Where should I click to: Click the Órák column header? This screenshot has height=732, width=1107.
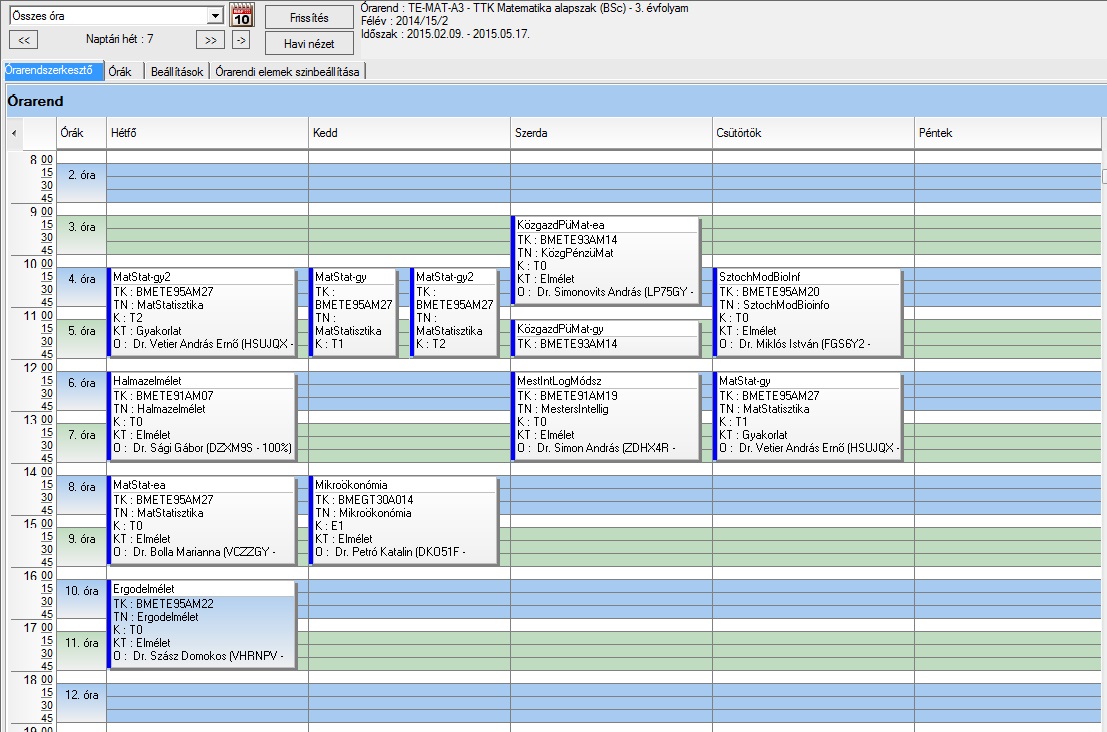(81, 133)
